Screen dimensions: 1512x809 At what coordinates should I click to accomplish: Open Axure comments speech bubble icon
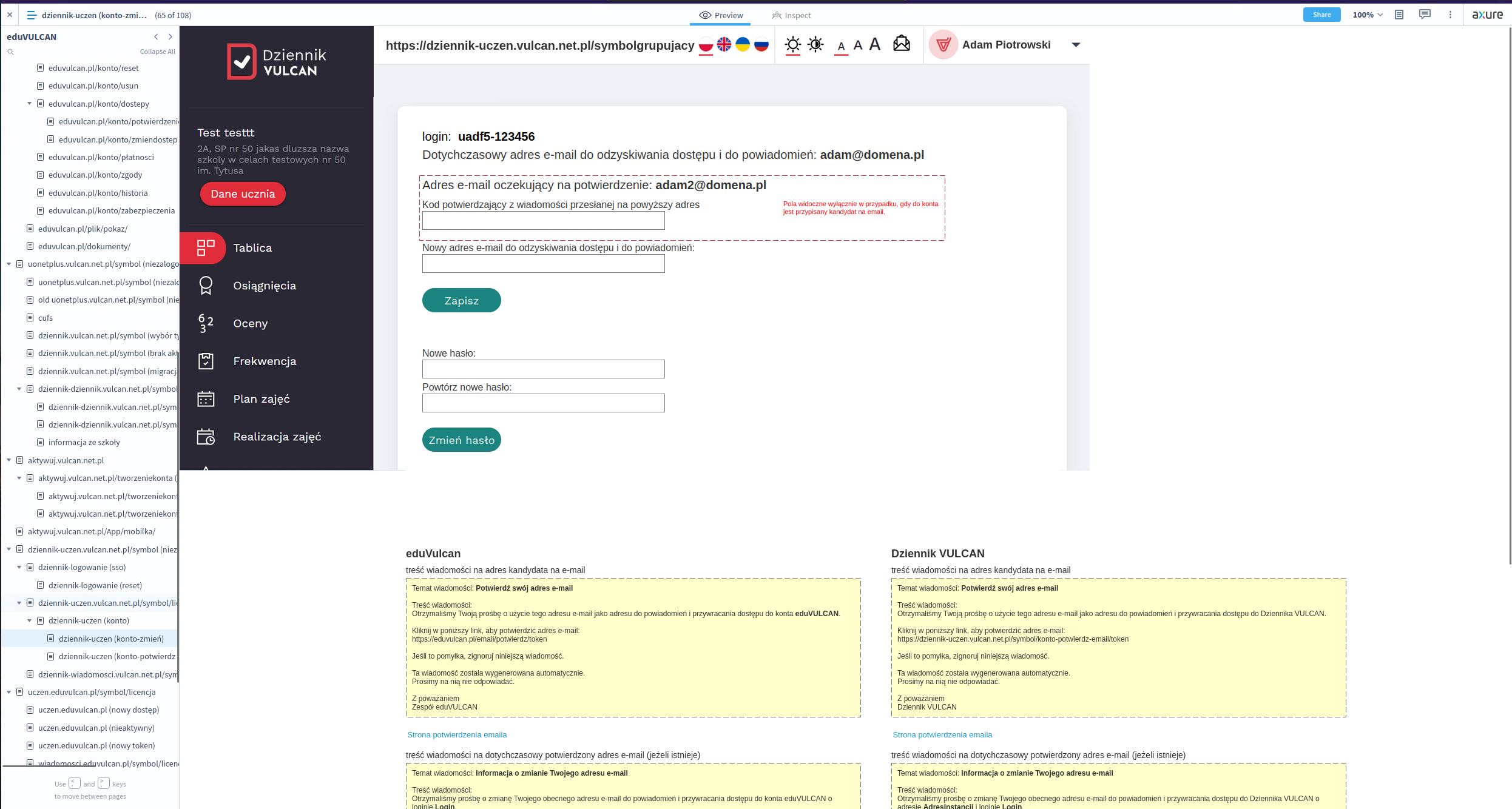click(x=1425, y=15)
